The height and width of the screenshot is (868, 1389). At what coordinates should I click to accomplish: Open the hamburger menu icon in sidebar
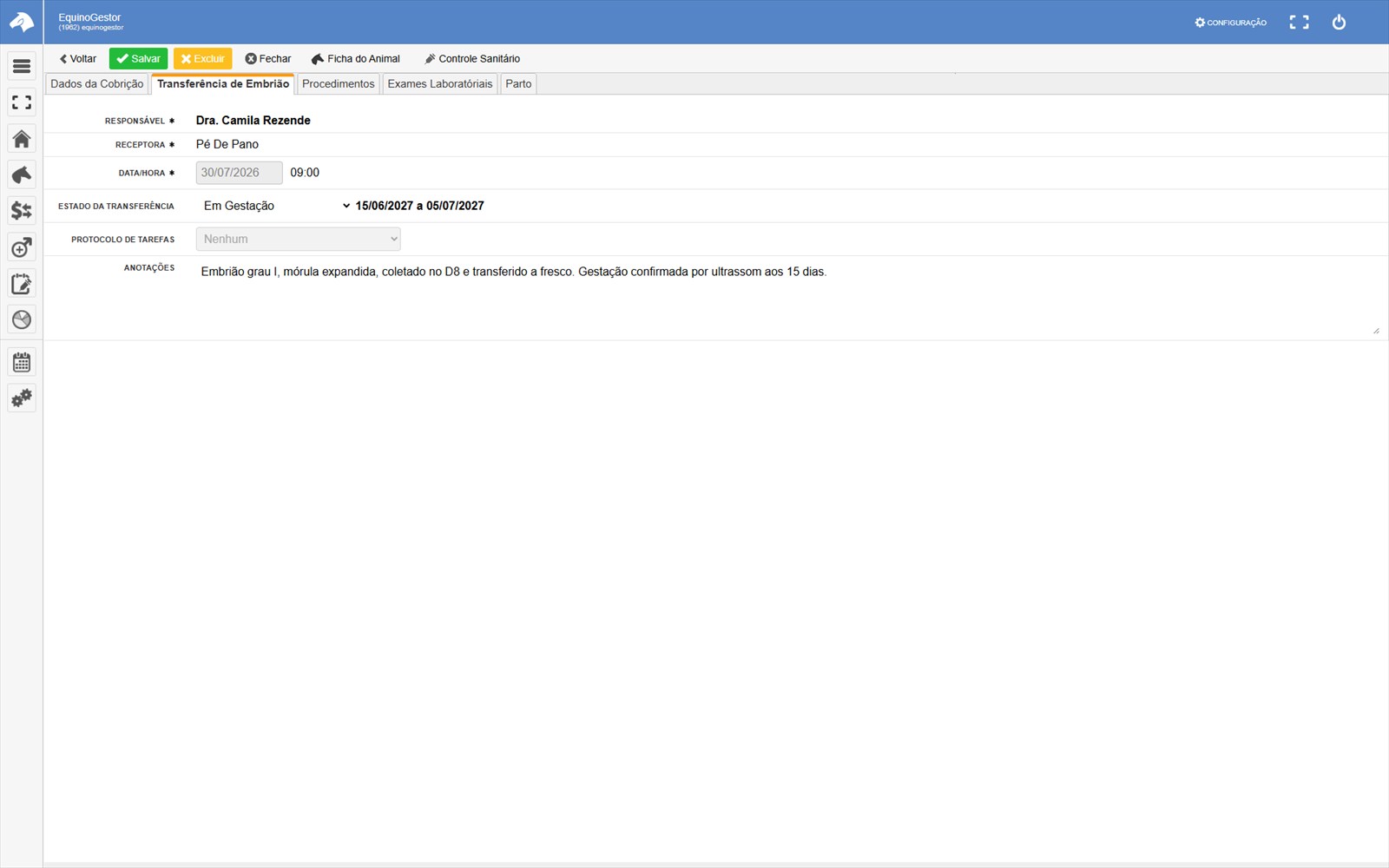(22, 66)
